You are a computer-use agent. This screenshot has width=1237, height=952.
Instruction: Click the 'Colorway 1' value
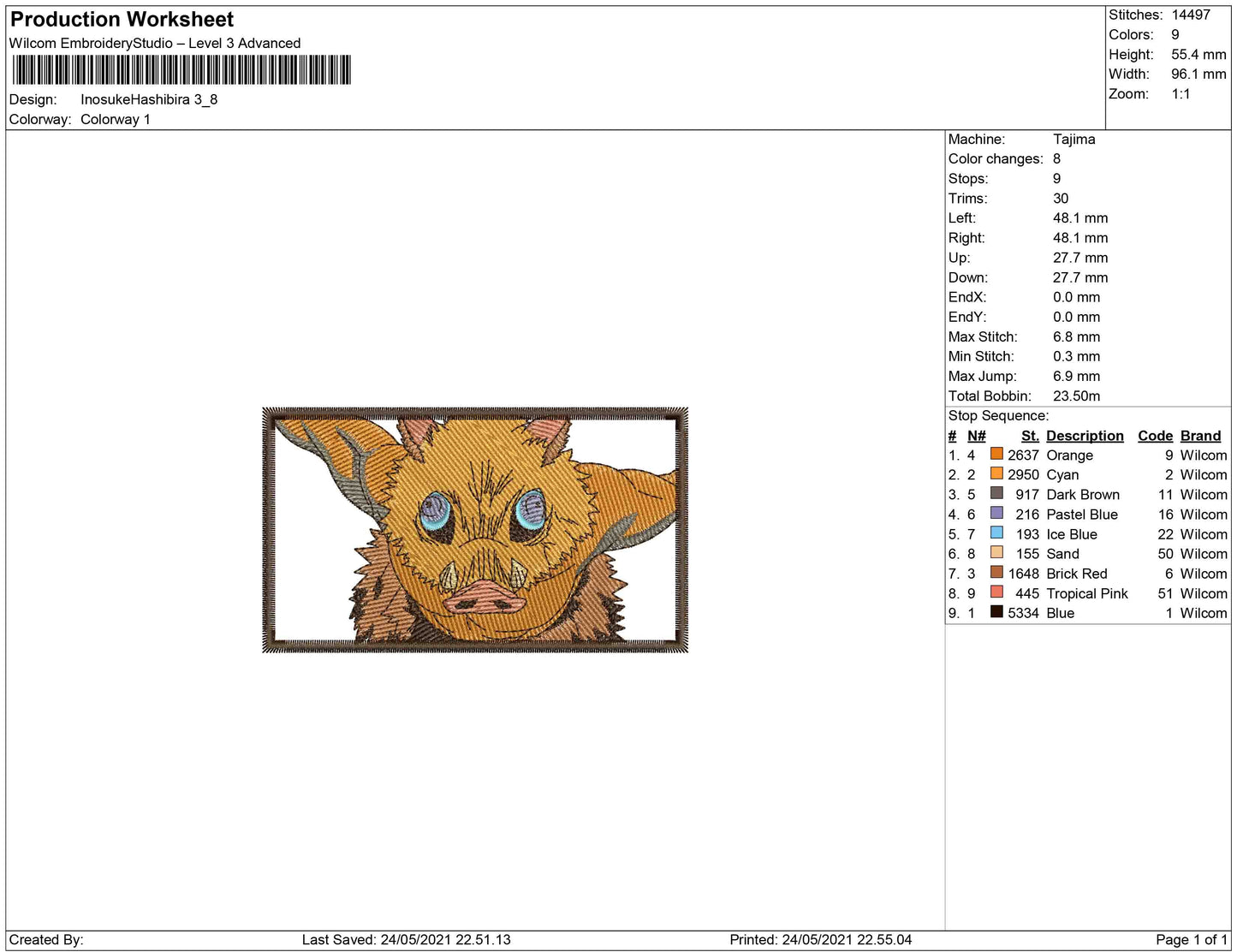[x=116, y=119]
